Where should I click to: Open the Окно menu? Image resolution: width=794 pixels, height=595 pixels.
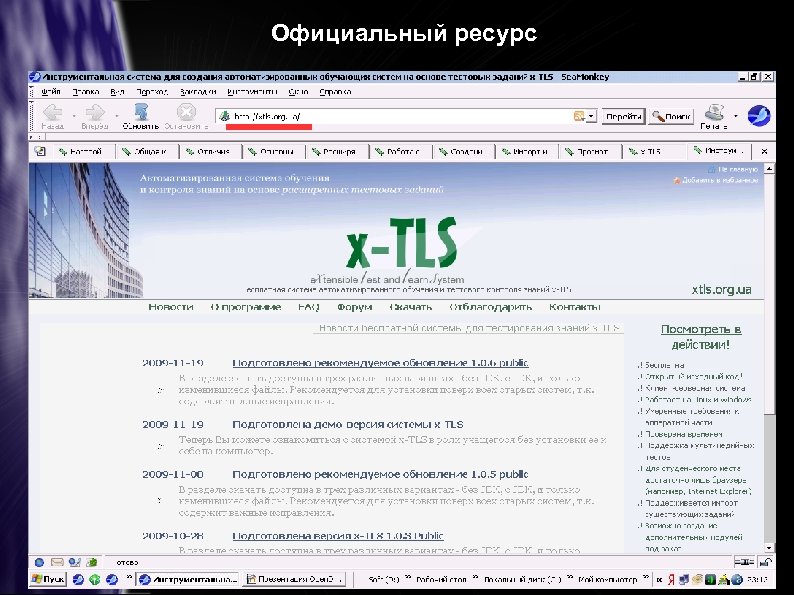pos(298,92)
